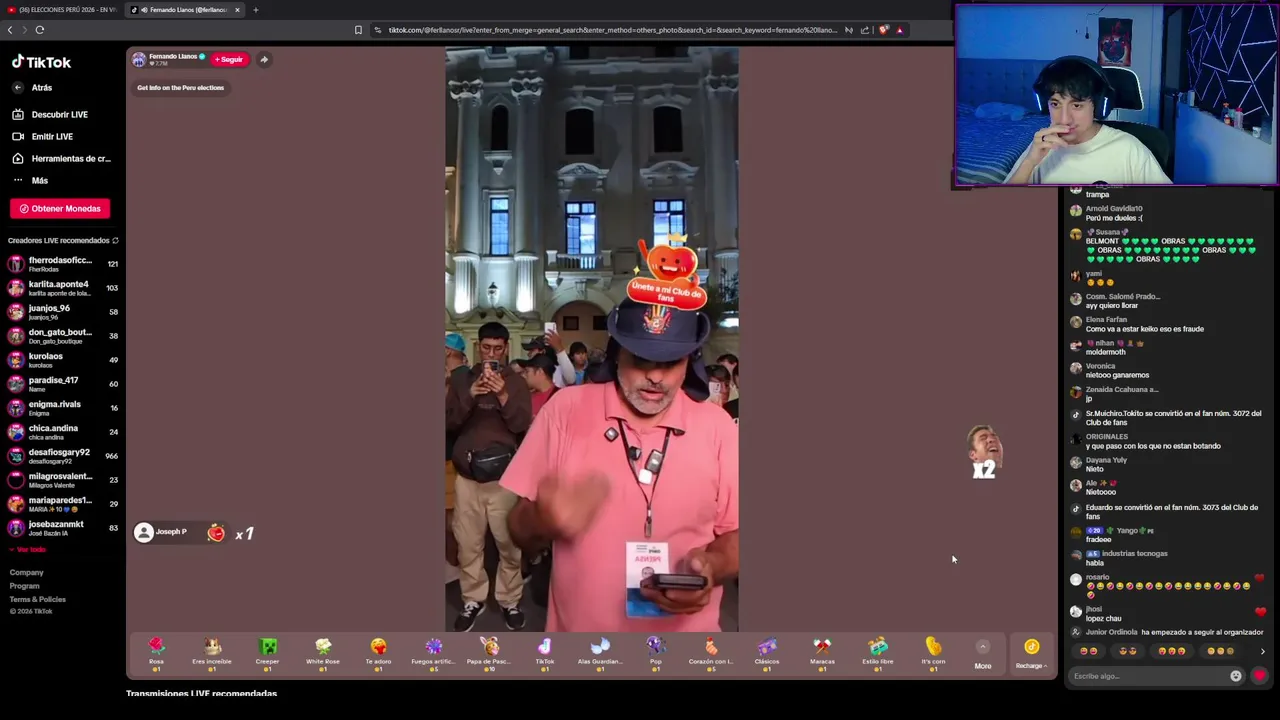Click the Obtener Monedas button

pyautogui.click(x=60, y=209)
